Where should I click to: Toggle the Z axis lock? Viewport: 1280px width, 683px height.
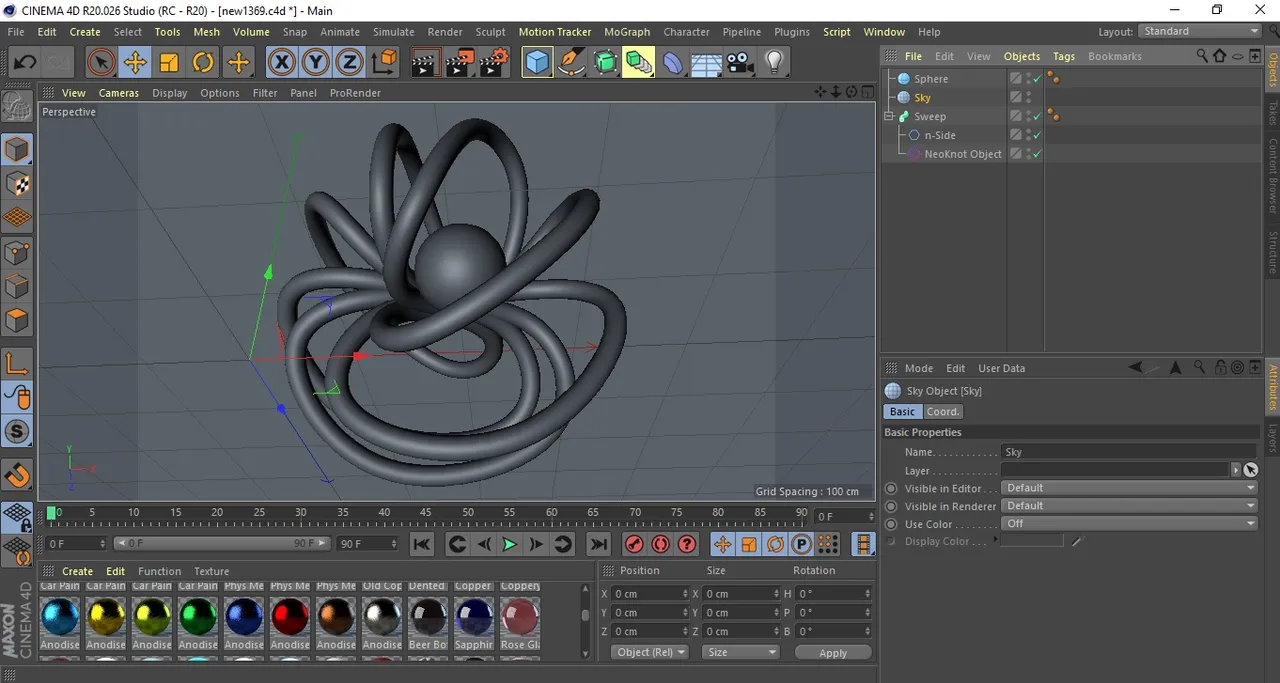[349, 63]
